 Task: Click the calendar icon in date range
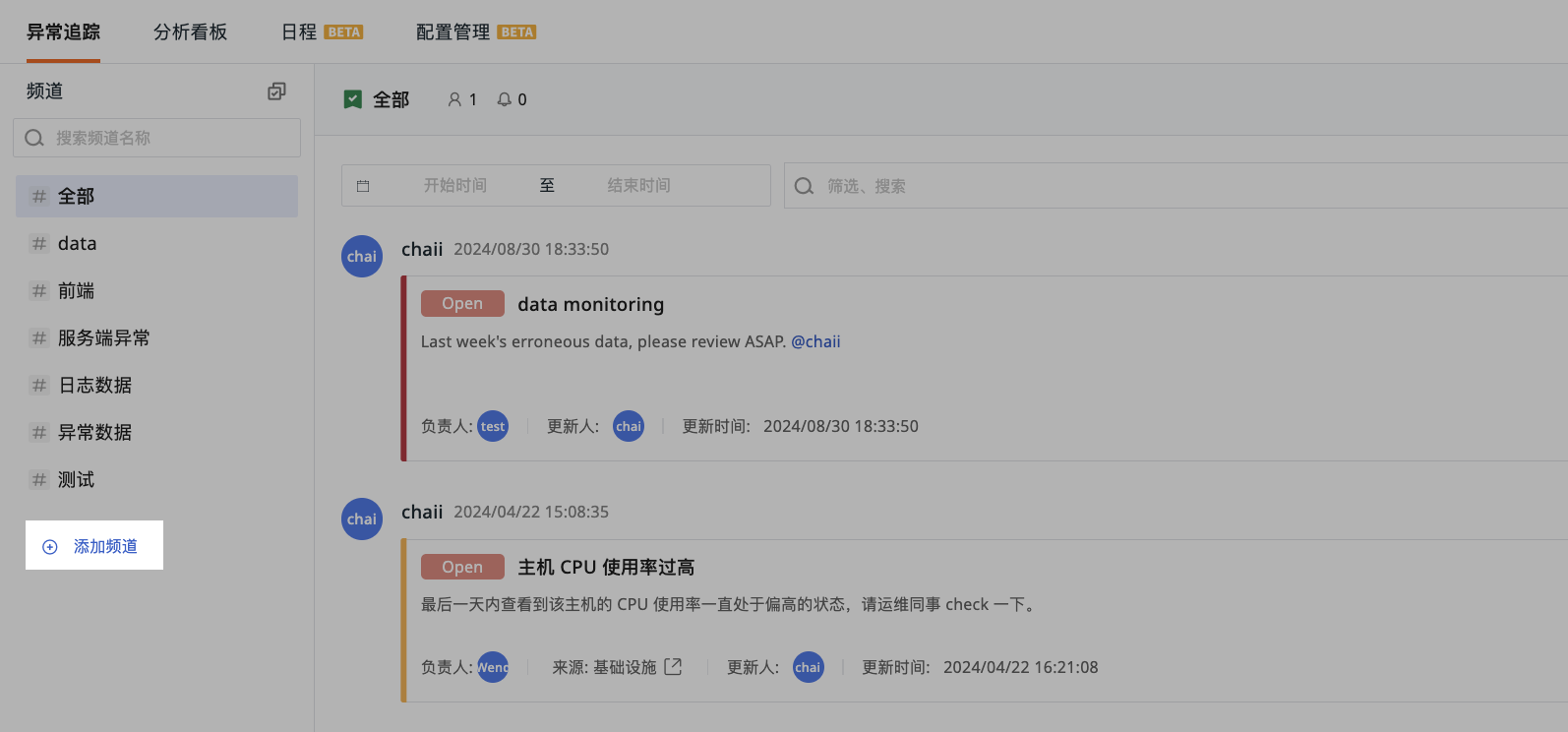[x=363, y=186]
